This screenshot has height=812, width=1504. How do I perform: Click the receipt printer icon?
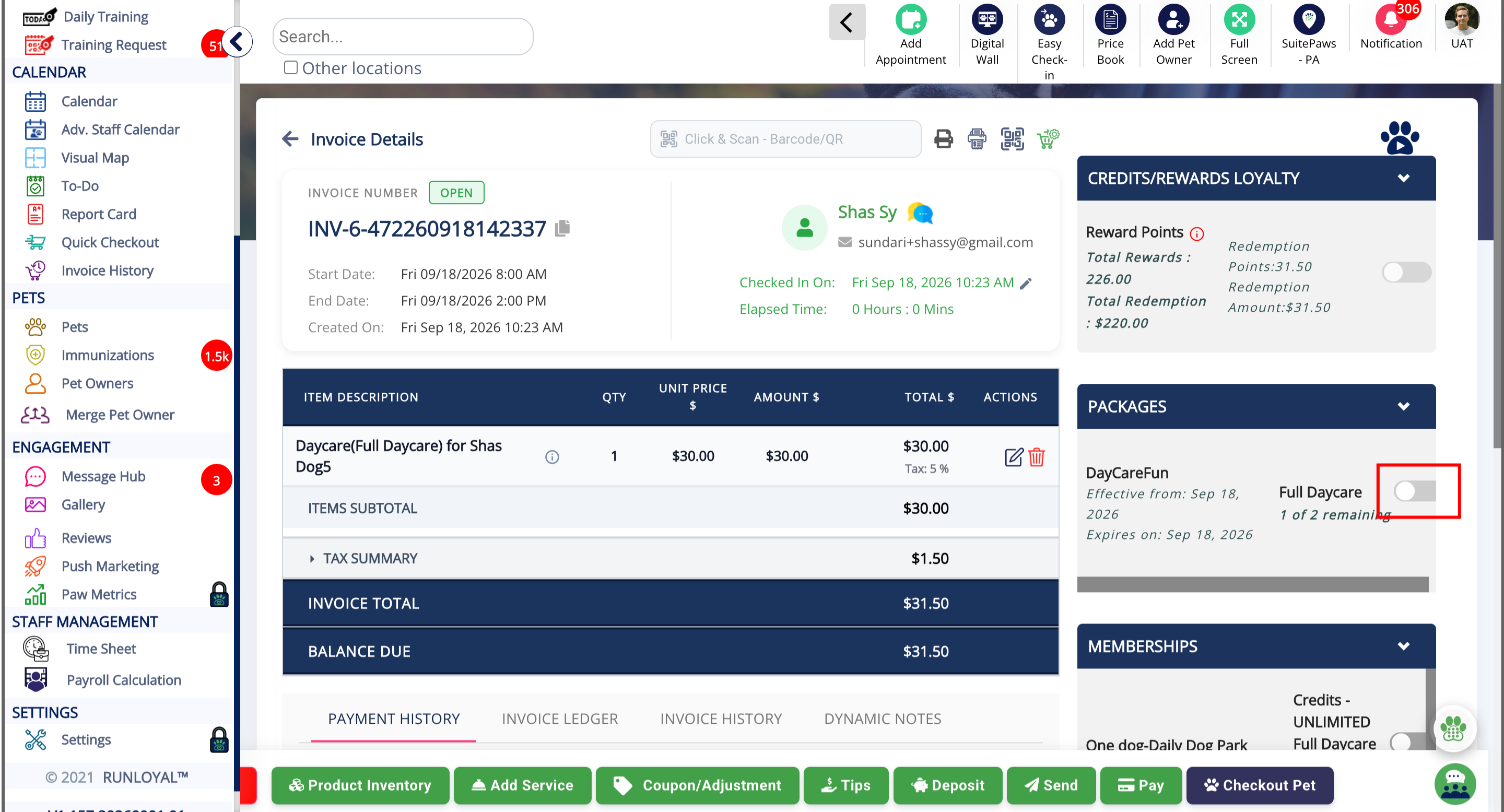point(977,139)
